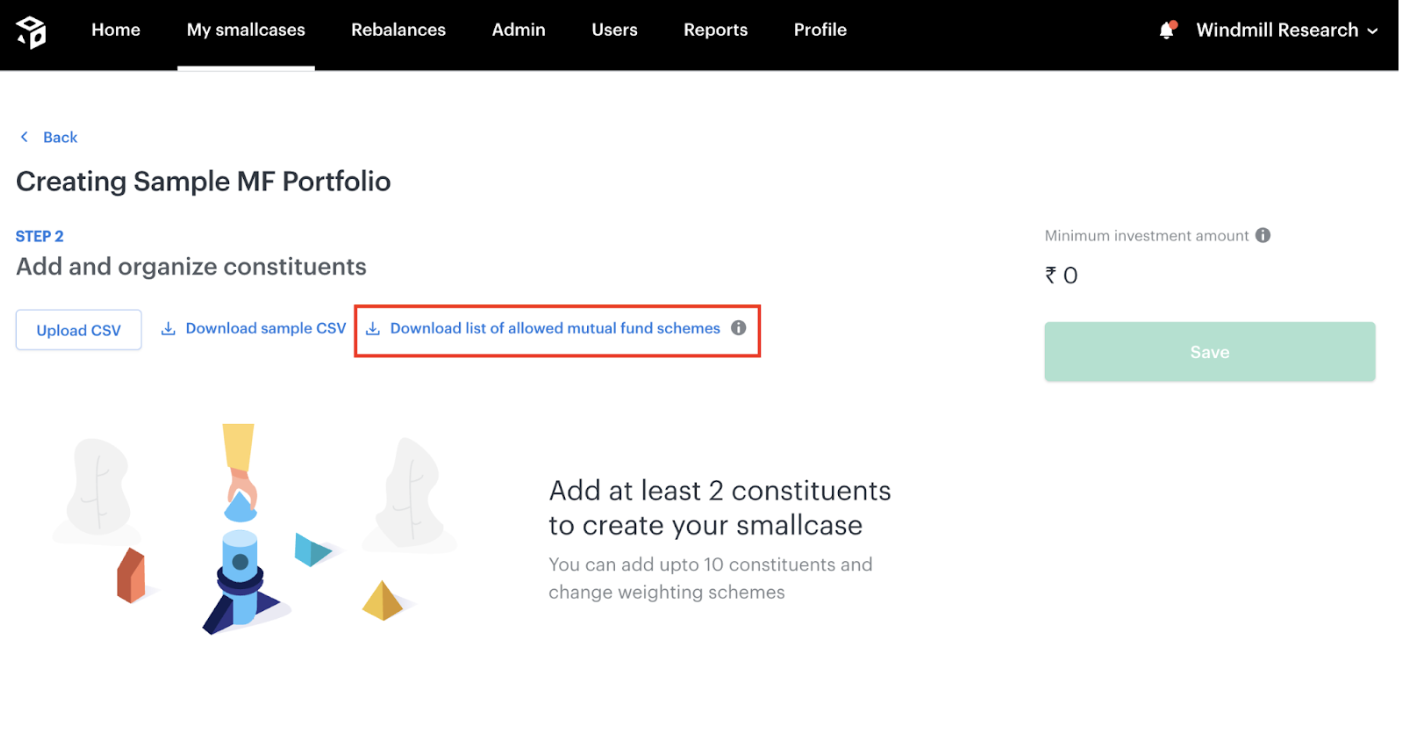Viewport: 1402px width, 734px height.
Task: Click the Back link
Action: click(60, 137)
